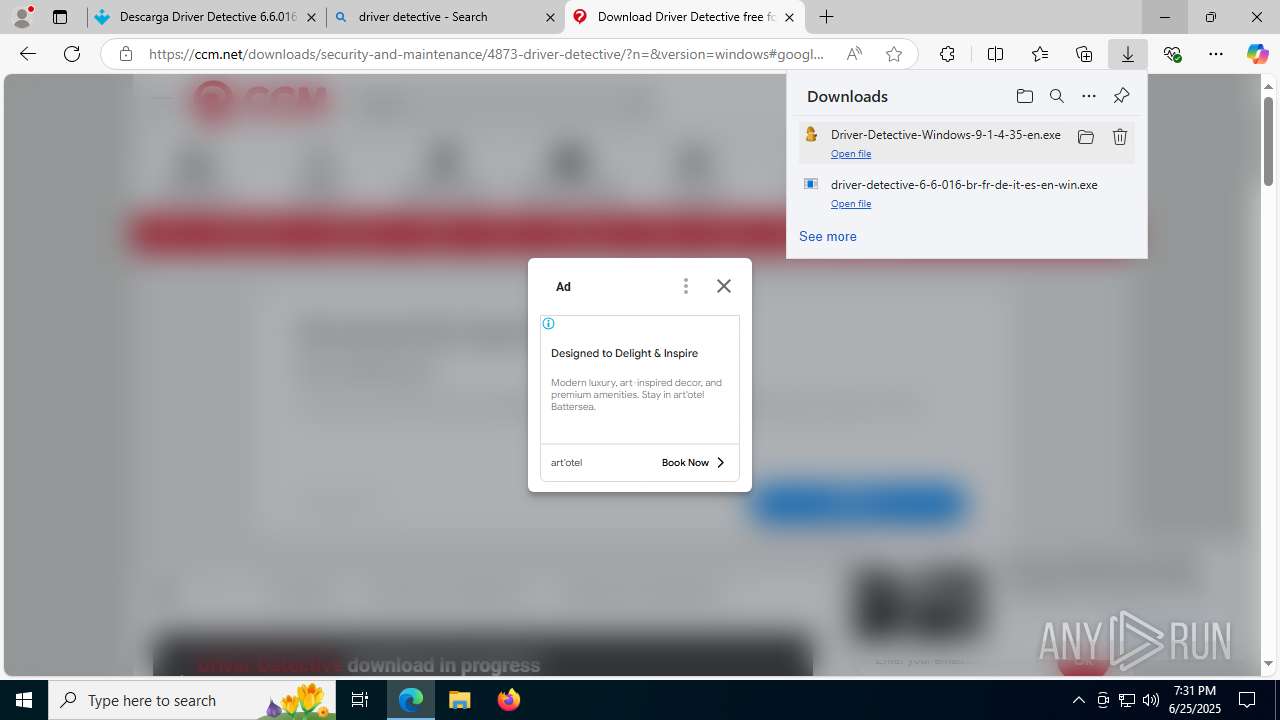Screen dimensions: 1280x720
Task: Close the Download Driver Detective tab
Action: point(789,17)
